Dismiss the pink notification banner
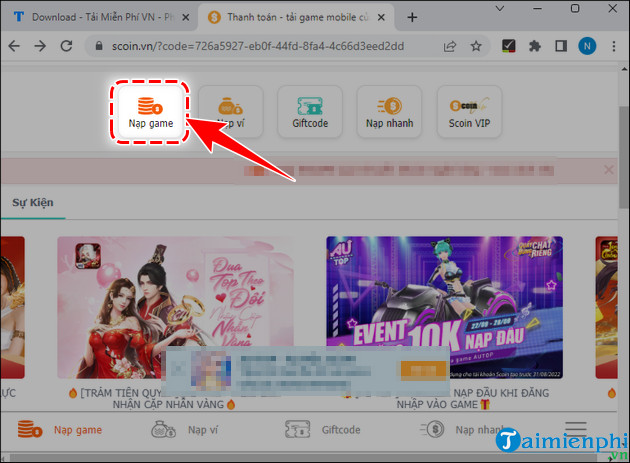 coord(609,170)
